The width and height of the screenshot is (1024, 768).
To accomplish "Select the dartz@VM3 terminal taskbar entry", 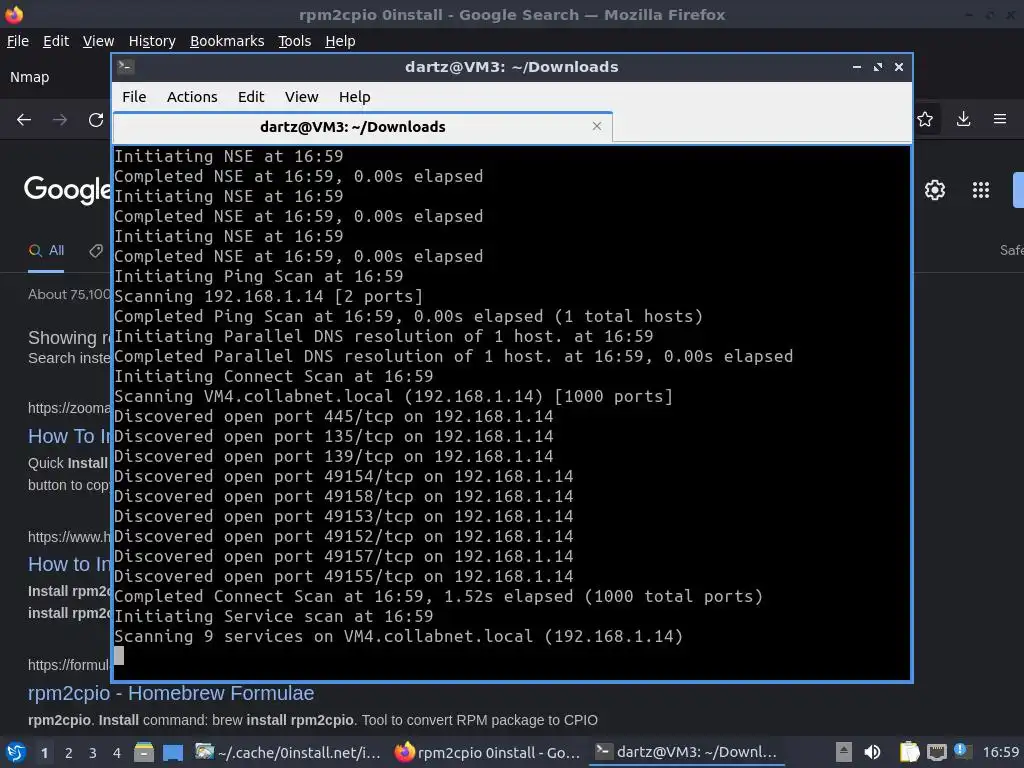I will point(687,752).
